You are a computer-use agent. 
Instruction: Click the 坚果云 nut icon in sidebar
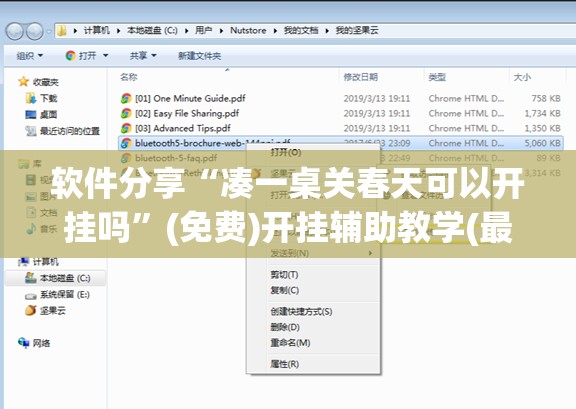click(x=30, y=311)
